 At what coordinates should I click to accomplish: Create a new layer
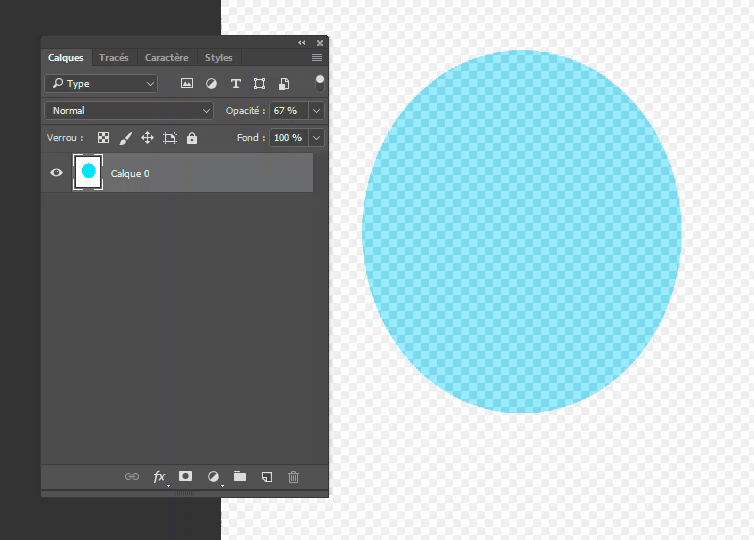(x=267, y=477)
